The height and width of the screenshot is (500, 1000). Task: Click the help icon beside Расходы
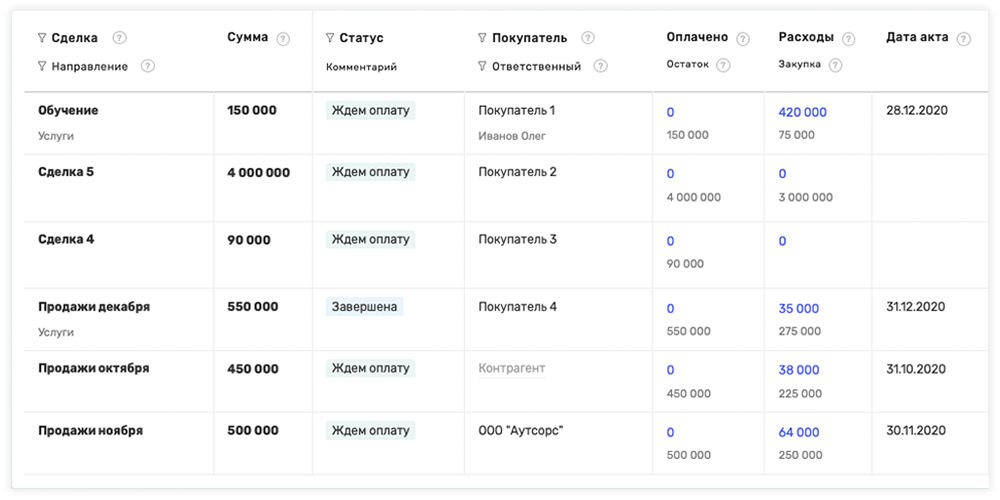848,39
